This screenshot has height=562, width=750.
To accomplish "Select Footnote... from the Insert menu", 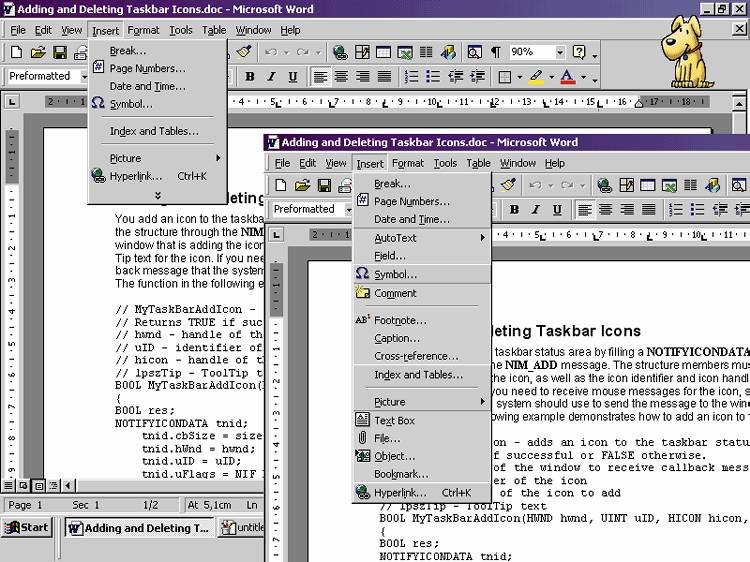I will click(400, 320).
